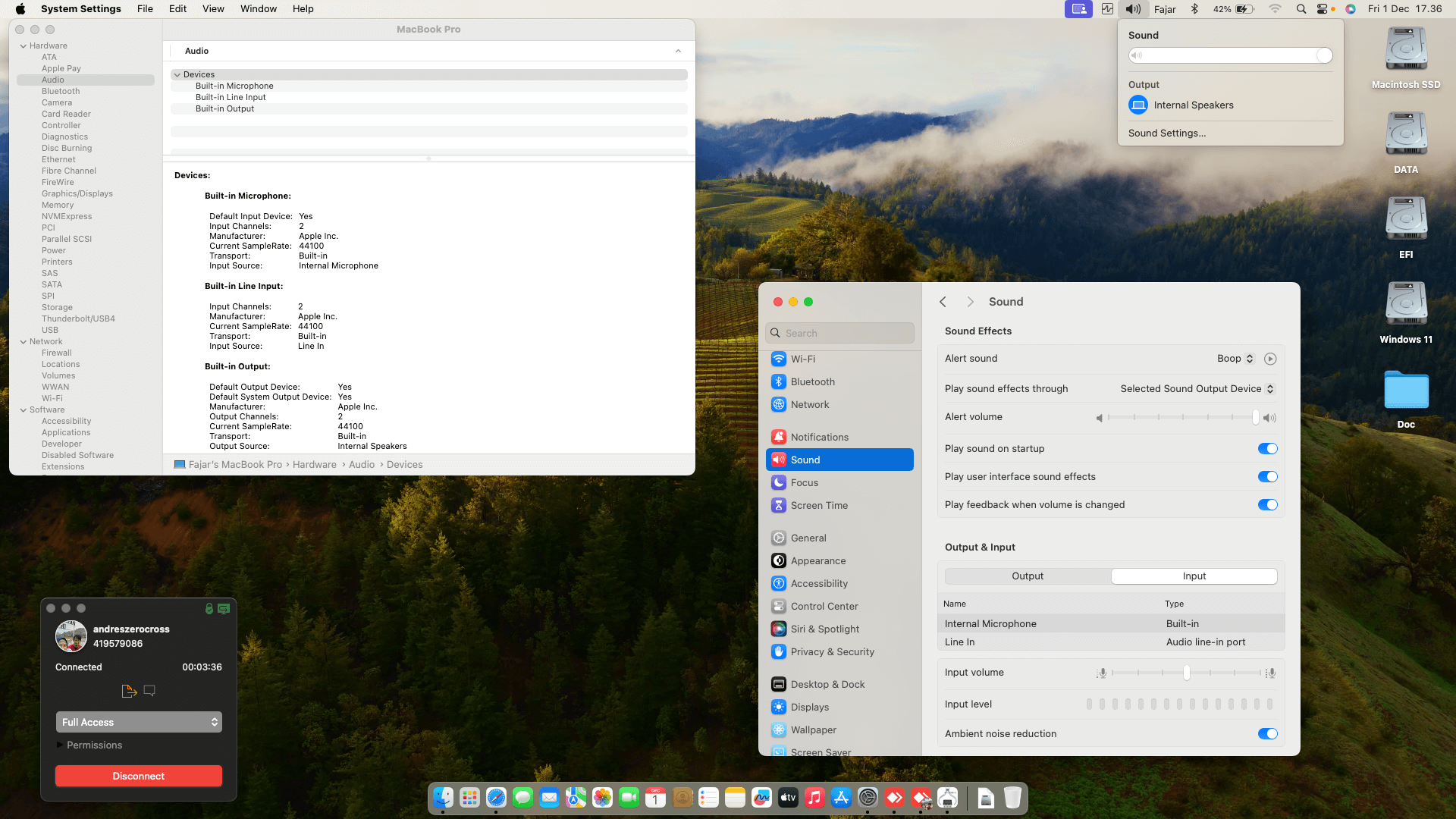Toggle Play sound on startup

[x=1267, y=449]
